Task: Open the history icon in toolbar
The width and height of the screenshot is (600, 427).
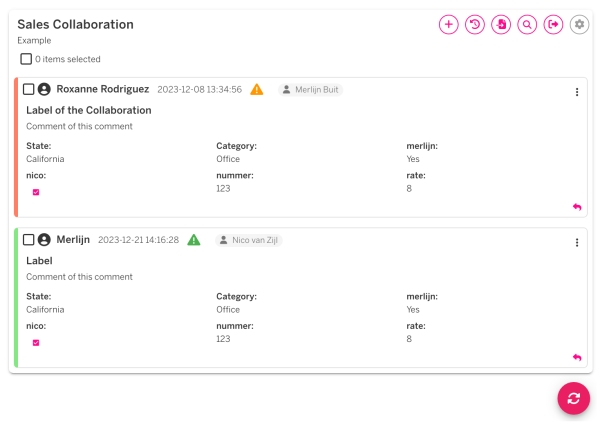Action: [475, 24]
